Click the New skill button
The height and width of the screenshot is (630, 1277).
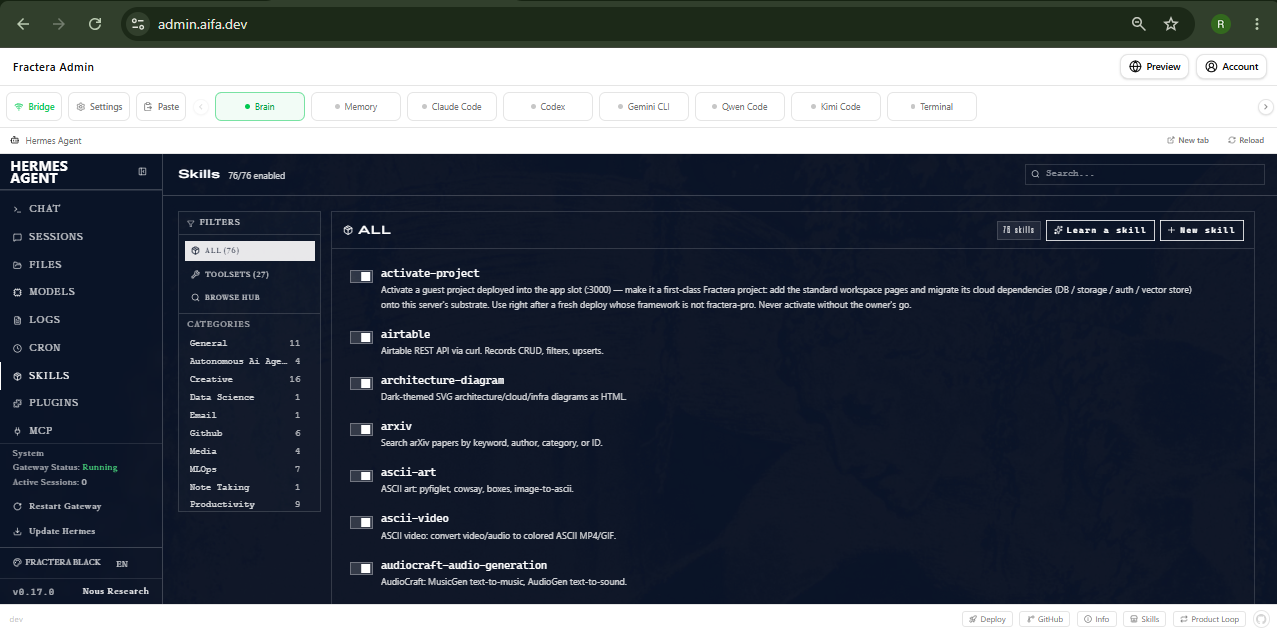pyautogui.click(x=1201, y=230)
